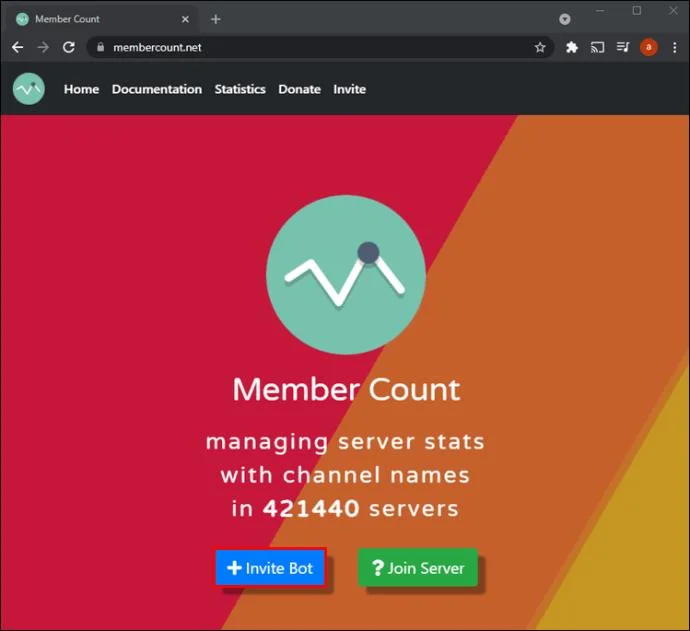690x631 pixels.
Task: Click the Cast icon in toolbar
Action: (x=597, y=47)
